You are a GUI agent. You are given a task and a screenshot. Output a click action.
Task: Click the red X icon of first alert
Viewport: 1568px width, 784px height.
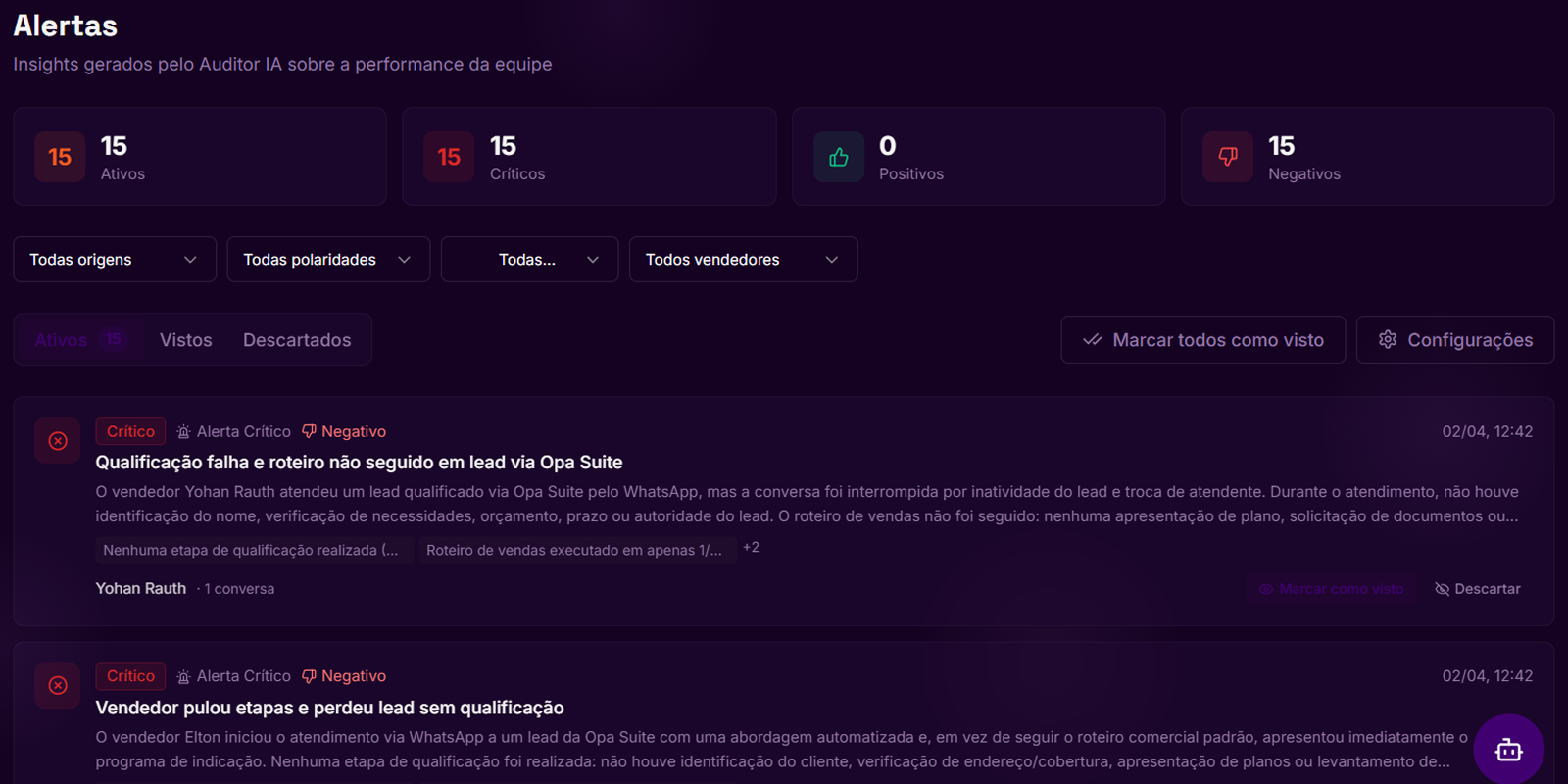pyautogui.click(x=58, y=441)
